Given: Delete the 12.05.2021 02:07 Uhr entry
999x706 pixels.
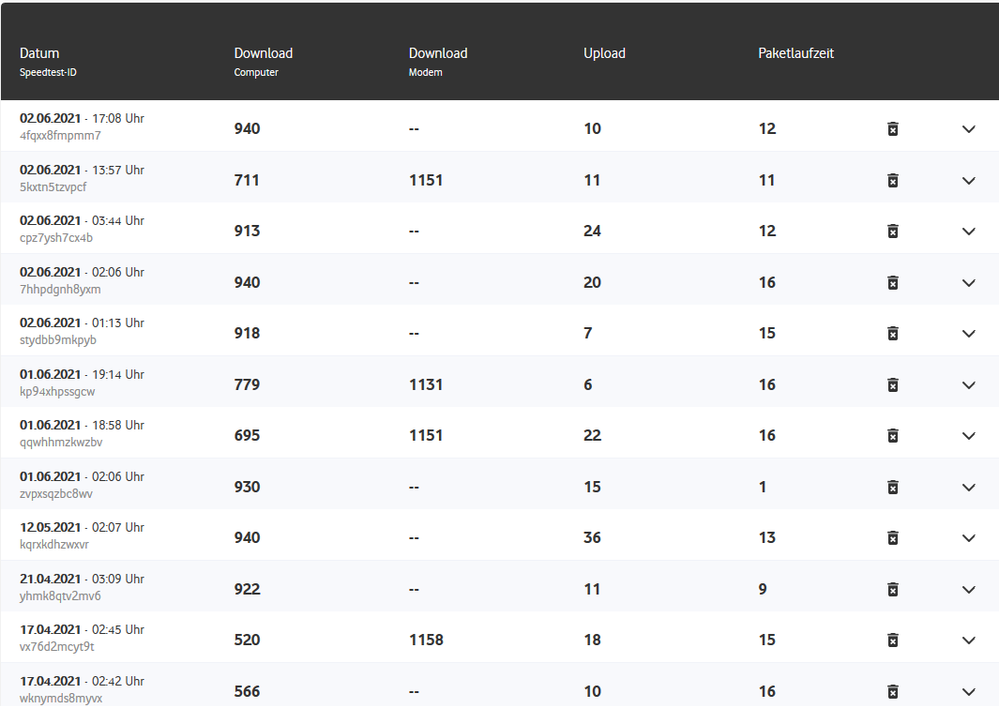Looking at the screenshot, I should click(892, 538).
